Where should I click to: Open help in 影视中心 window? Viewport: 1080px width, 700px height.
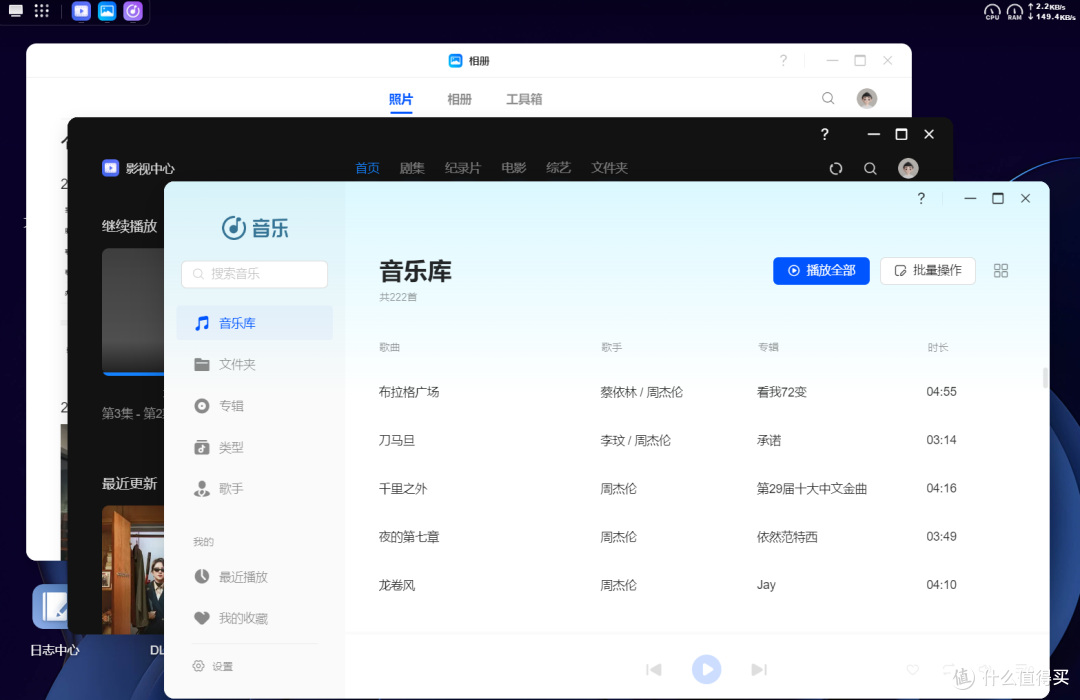click(x=824, y=134)
